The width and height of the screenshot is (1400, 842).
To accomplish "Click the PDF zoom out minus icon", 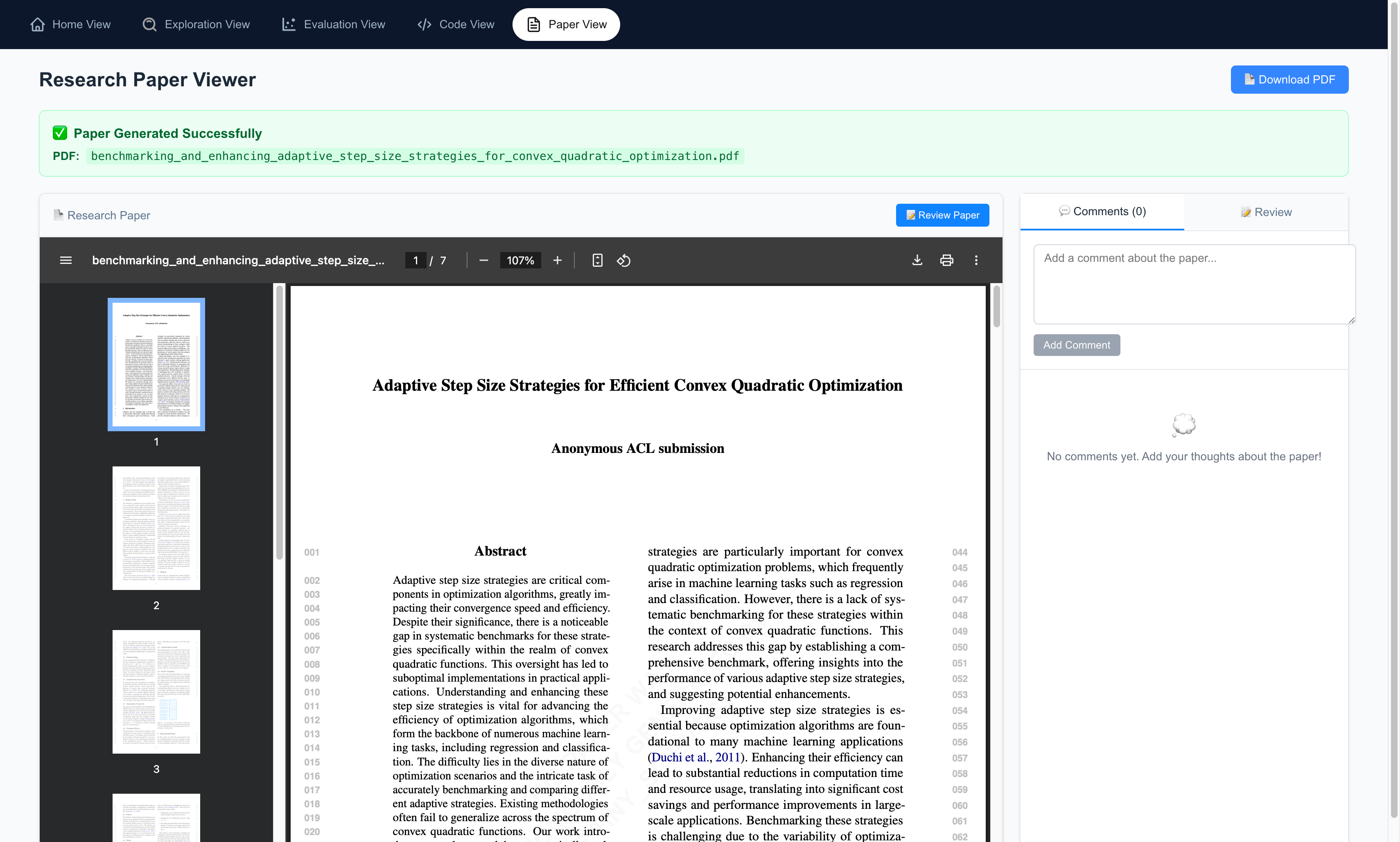I will tap(484, 261).
